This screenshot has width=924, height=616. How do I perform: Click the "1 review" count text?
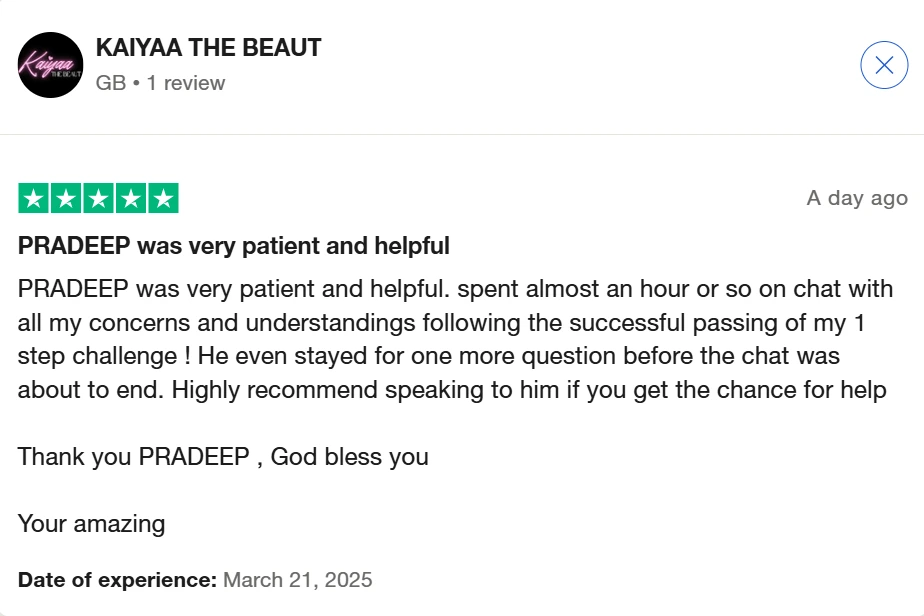186,83
